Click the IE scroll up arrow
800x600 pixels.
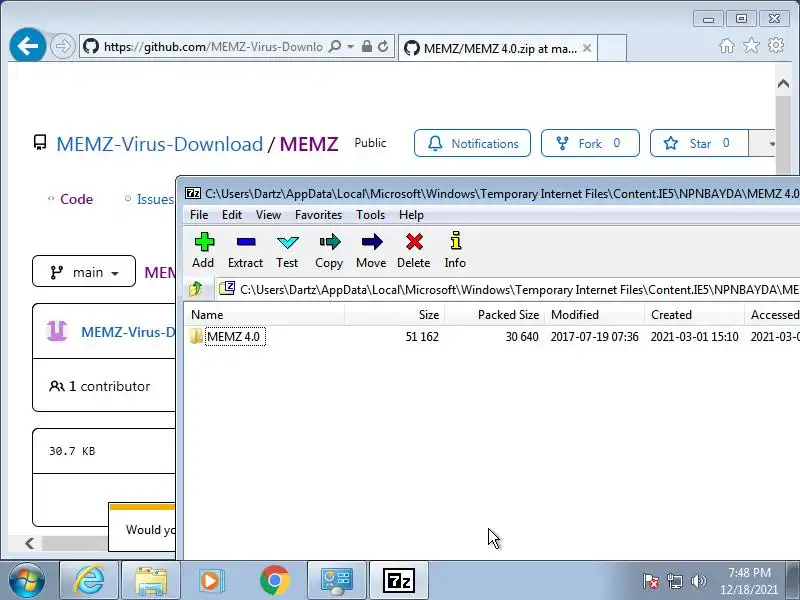(x=783, y=84)
